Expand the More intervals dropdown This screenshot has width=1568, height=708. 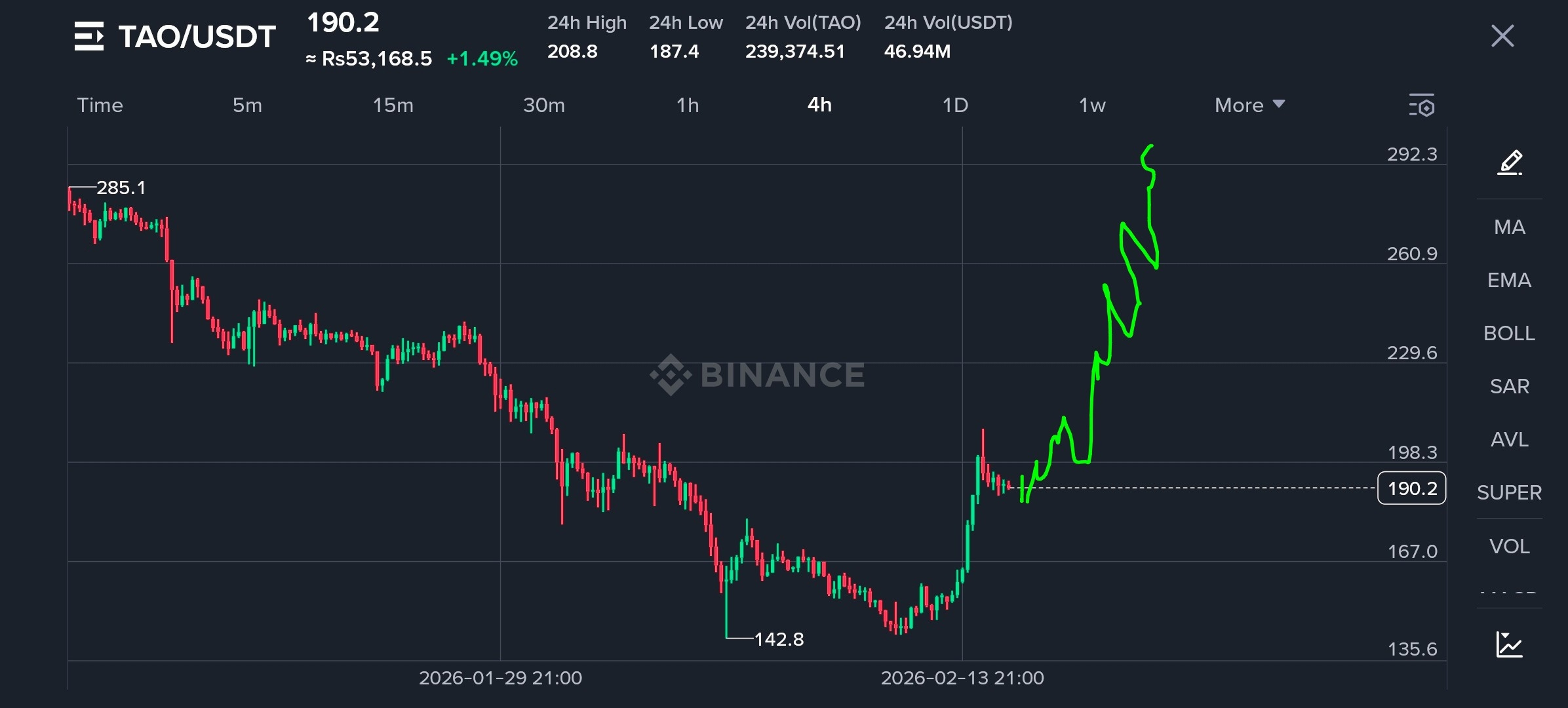pos(1249,105)
